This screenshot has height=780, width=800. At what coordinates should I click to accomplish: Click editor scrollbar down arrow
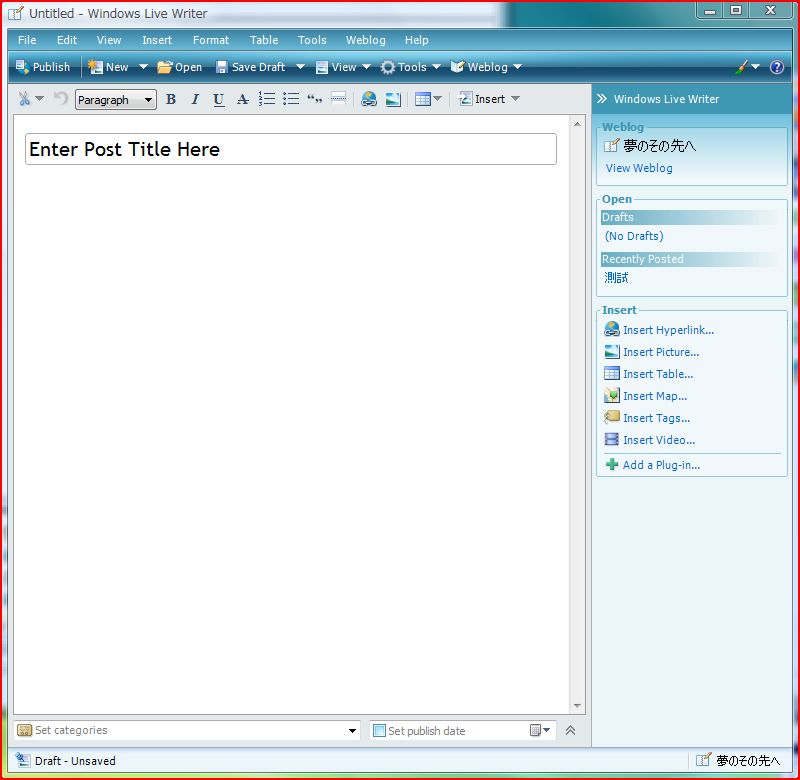point(577,706)
